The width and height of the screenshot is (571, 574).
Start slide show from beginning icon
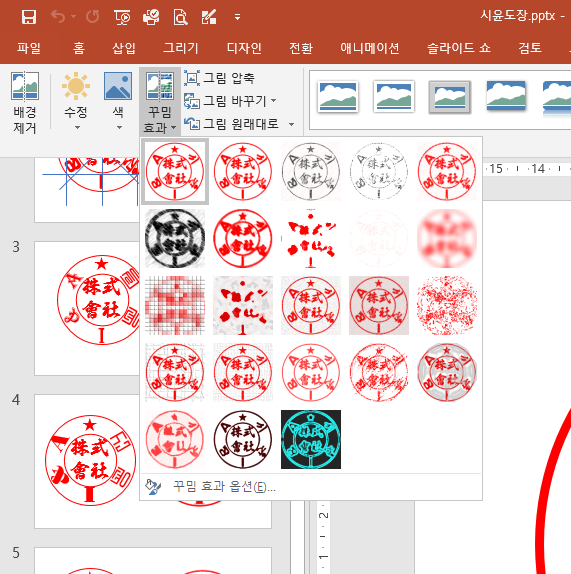tap(122, 17)
